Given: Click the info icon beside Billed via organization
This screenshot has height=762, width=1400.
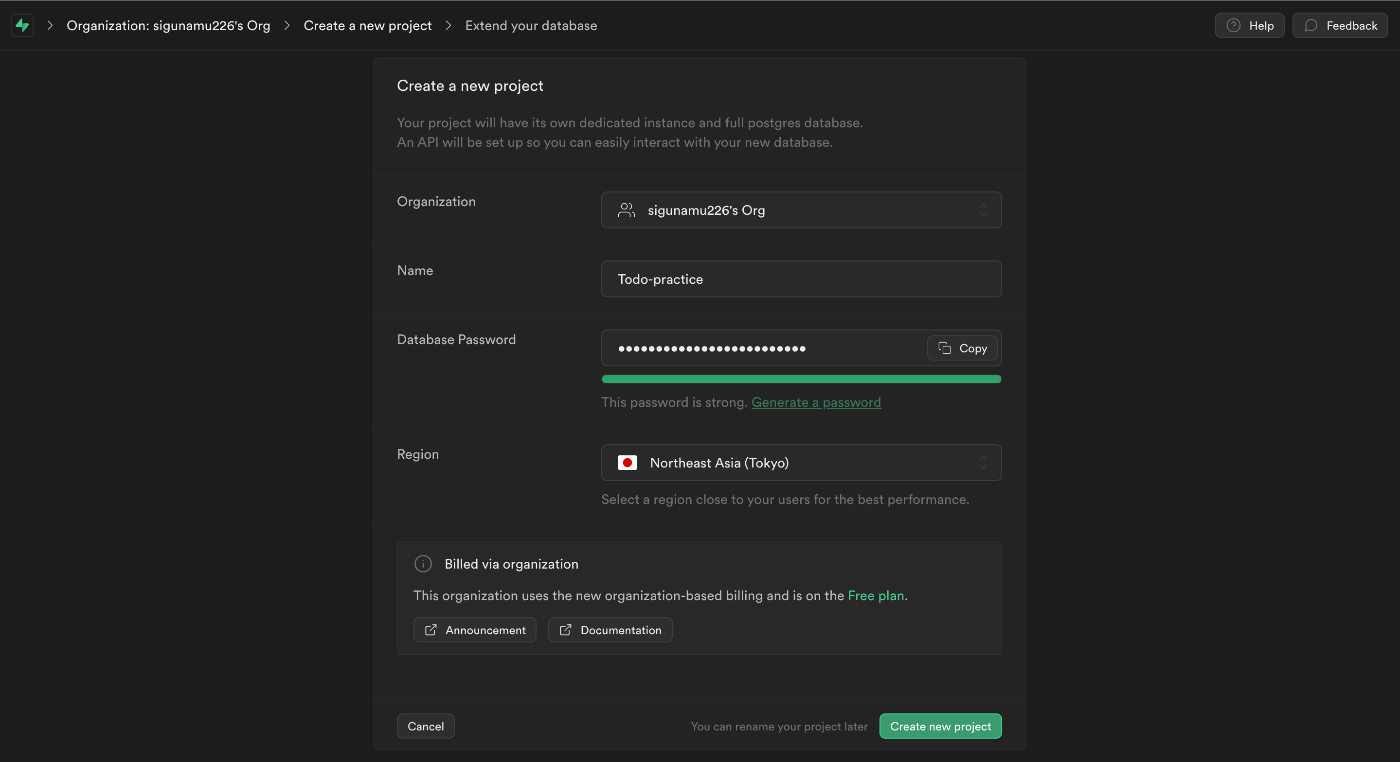Looking at the screenshot, I should pyautogui.click(x=424, y=564).
